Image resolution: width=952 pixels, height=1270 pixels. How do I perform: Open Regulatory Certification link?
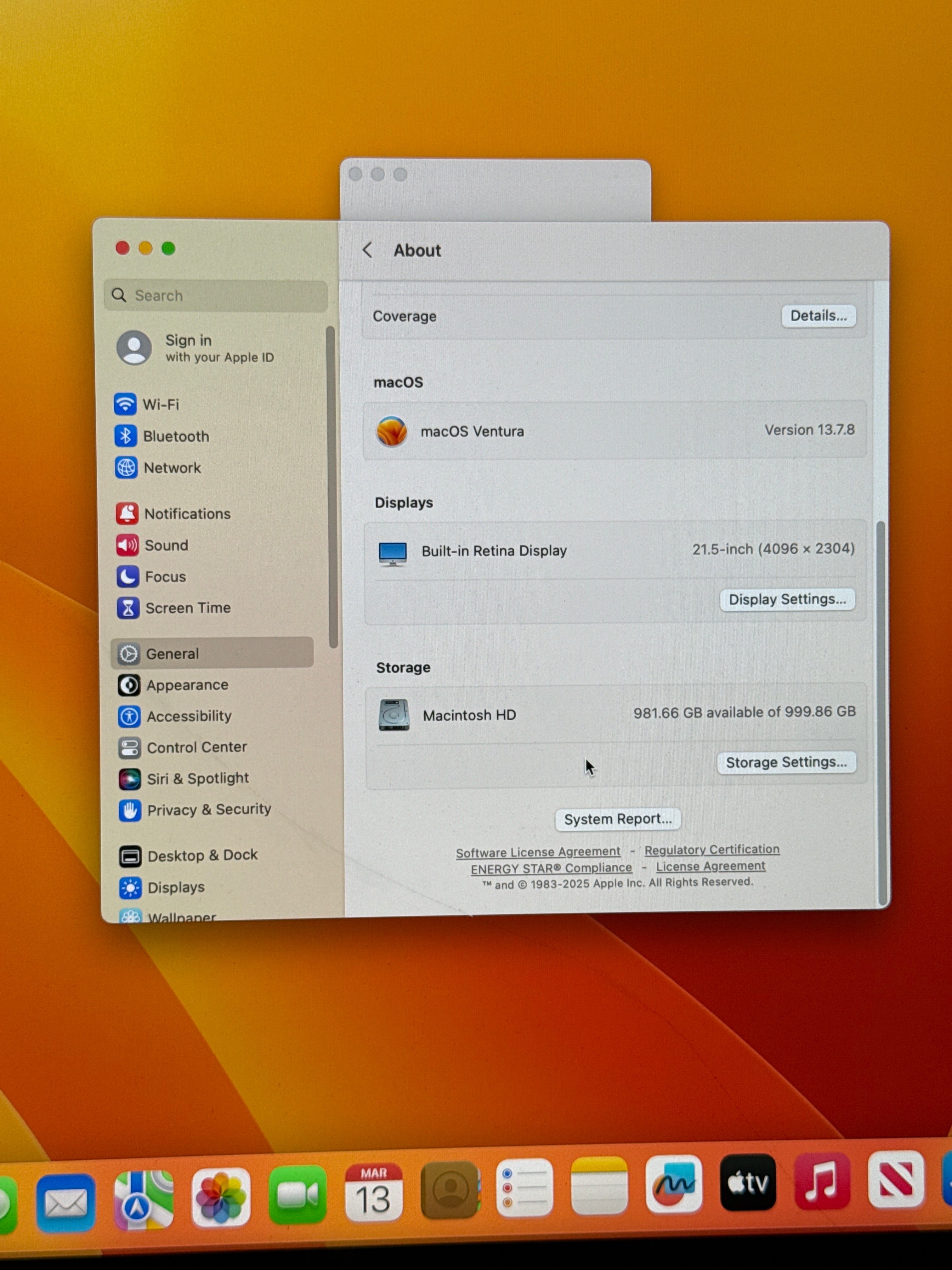click(712, 849)
